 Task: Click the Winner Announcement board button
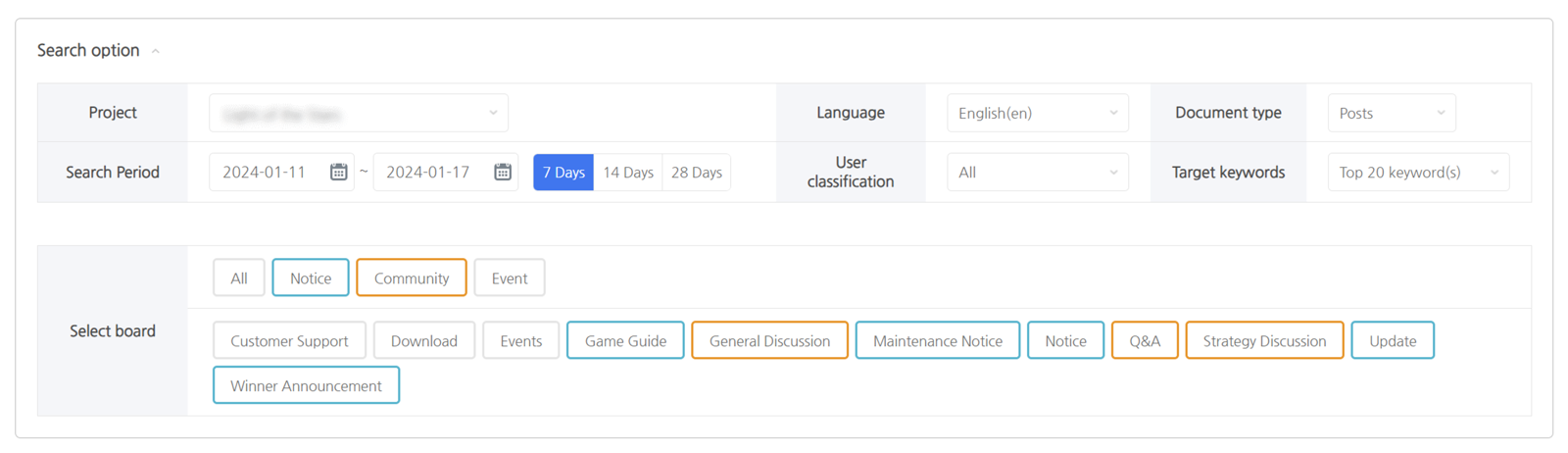[306, 386]
